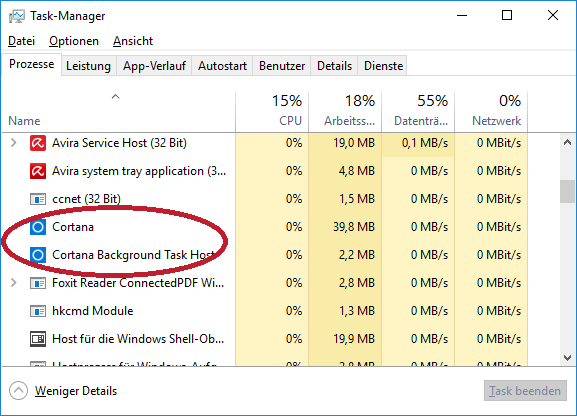Click the hkcmd Module process icon

38,311
